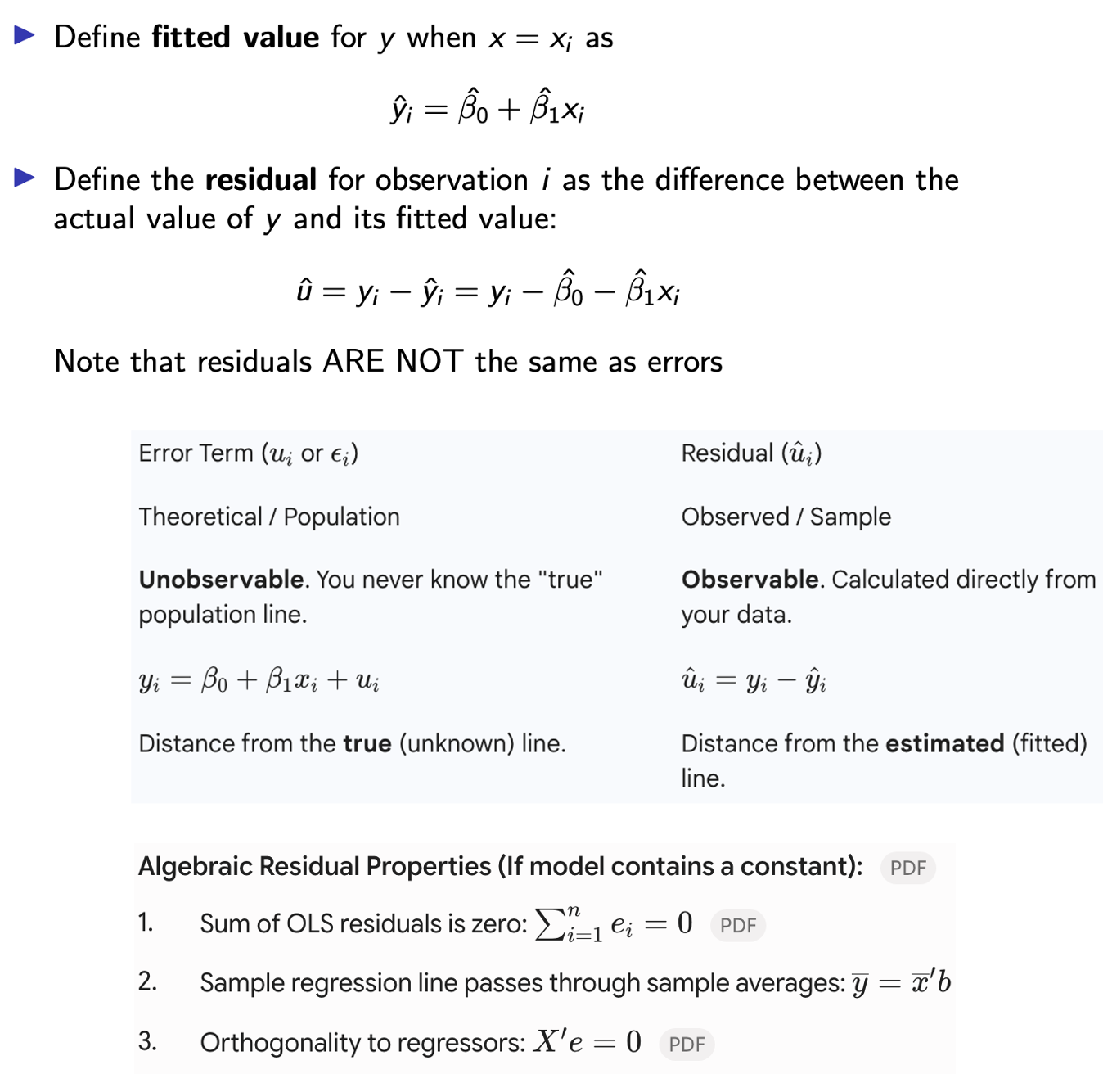Click the 'Observed / Sample' table cell
Viewport: 1103px width, 1092px height.
786,517
